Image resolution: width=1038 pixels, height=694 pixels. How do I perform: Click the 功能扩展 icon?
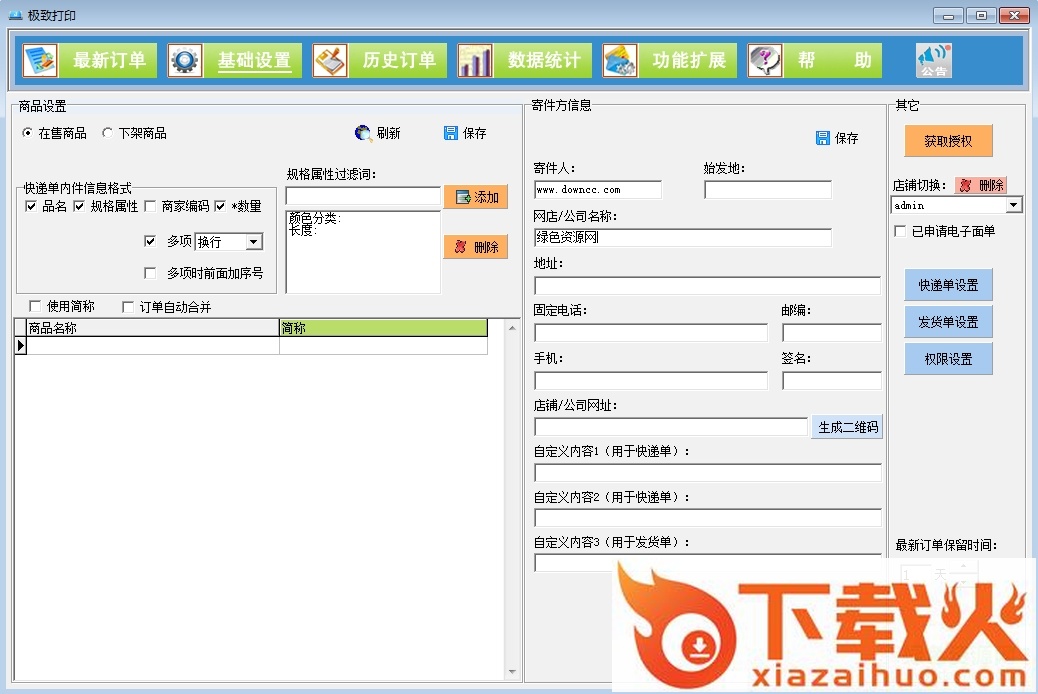620,61
